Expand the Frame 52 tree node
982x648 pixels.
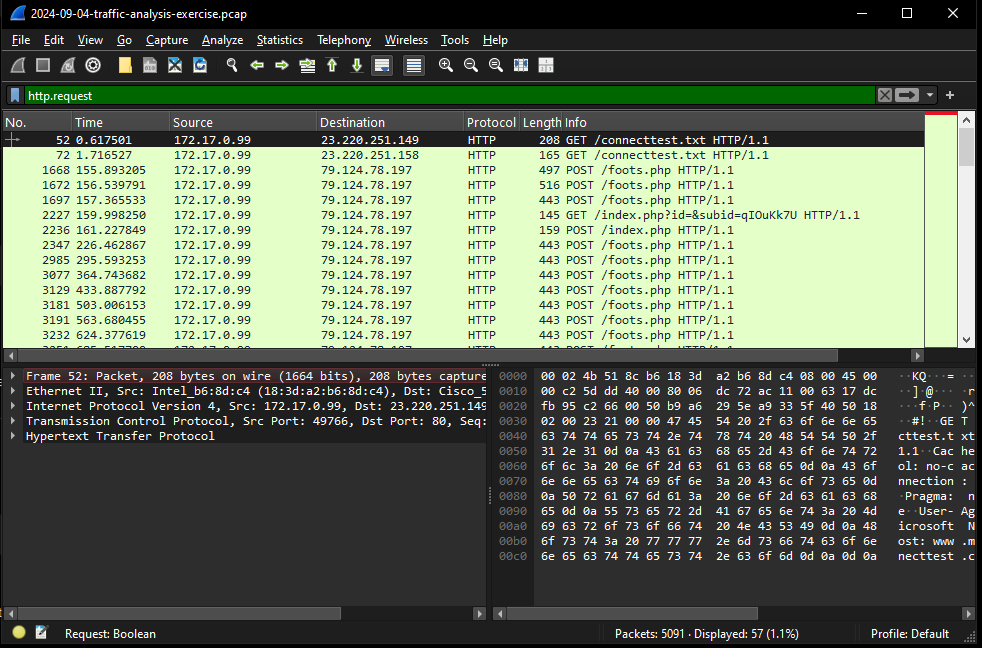(13, 376)
